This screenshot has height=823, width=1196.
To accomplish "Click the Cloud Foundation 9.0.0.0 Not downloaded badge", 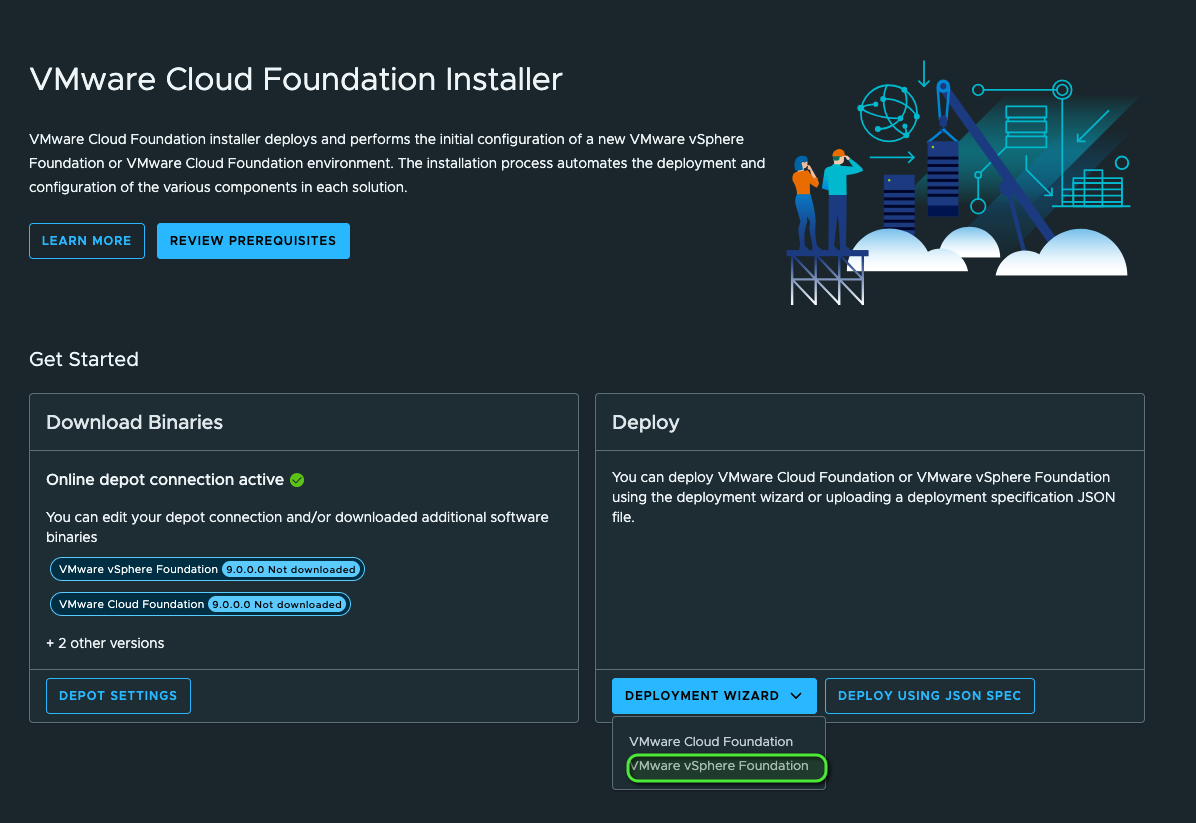I will [x=276, y=604].
